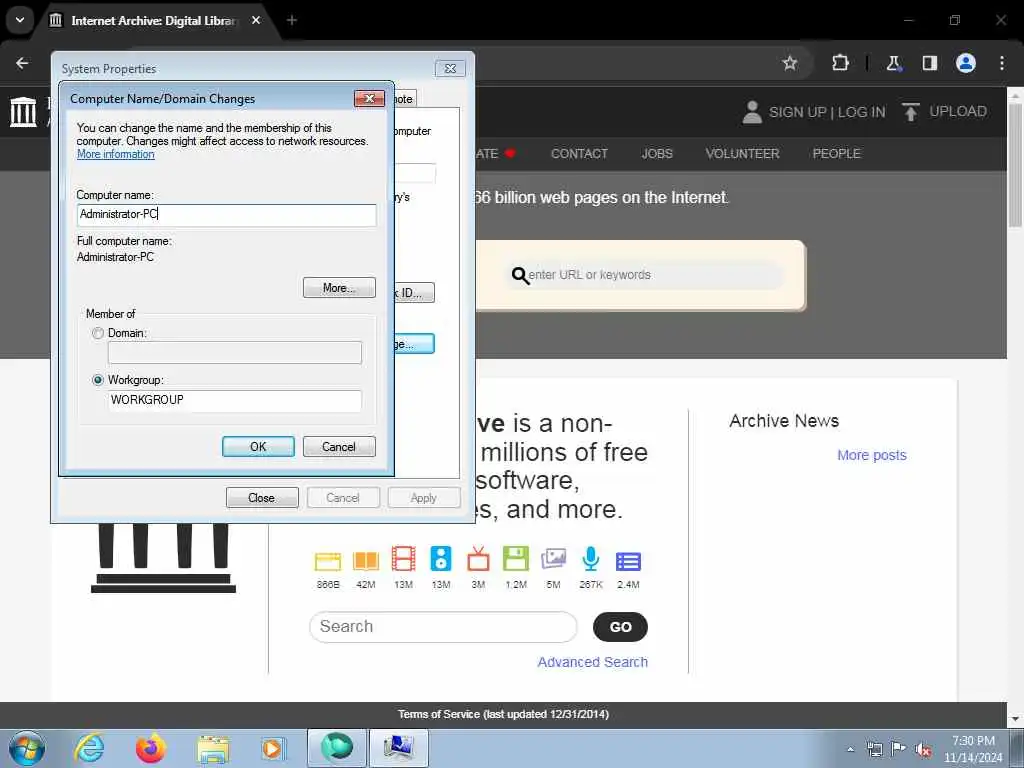The height and width of the screenshot is (768, 1024).
Task: Open the Chrome labs flask icon
Action: [893, 63]
